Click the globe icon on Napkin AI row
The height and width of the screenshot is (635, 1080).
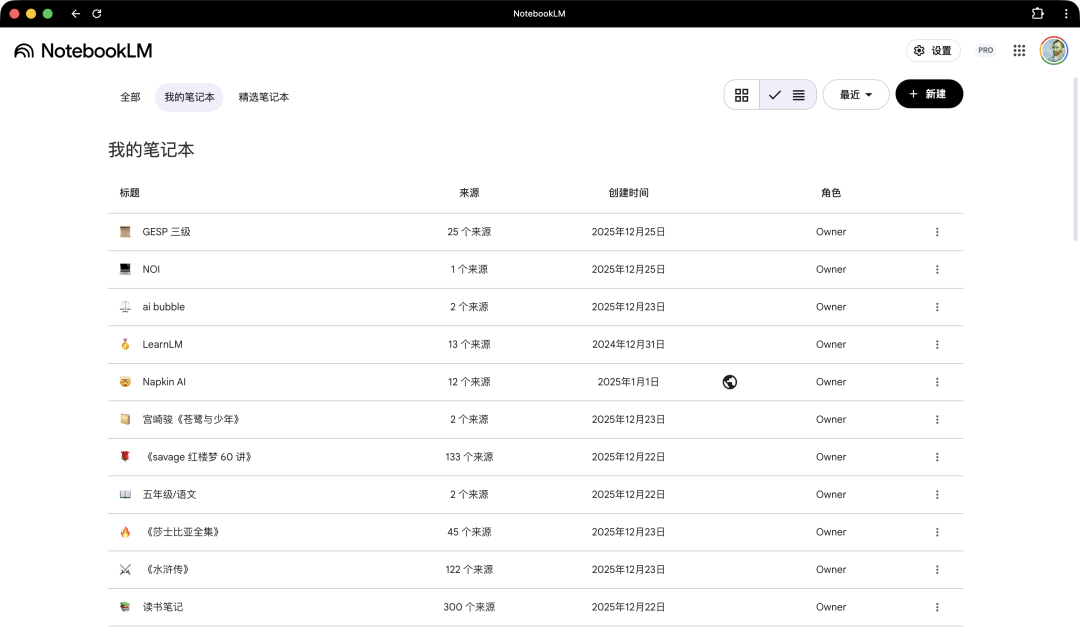coord(730,382)
